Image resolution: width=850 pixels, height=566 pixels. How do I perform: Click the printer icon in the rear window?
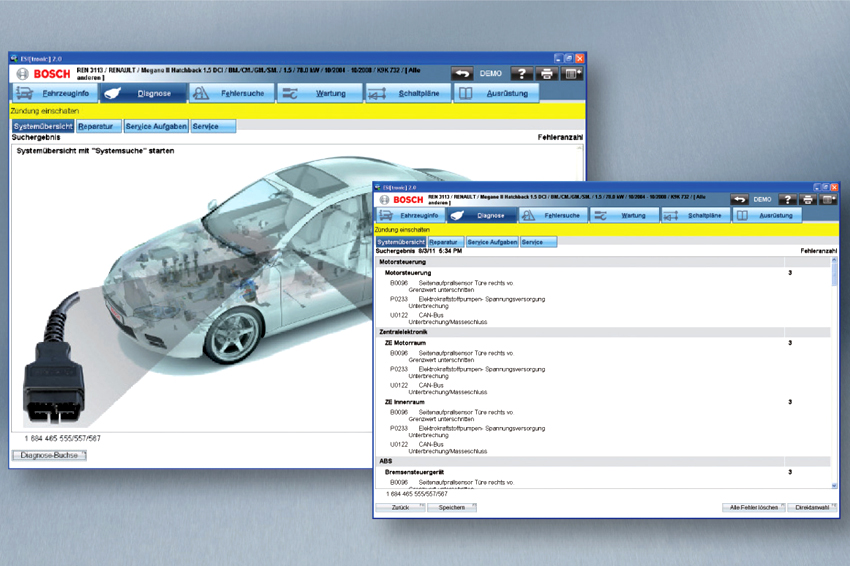click(547, 73)
